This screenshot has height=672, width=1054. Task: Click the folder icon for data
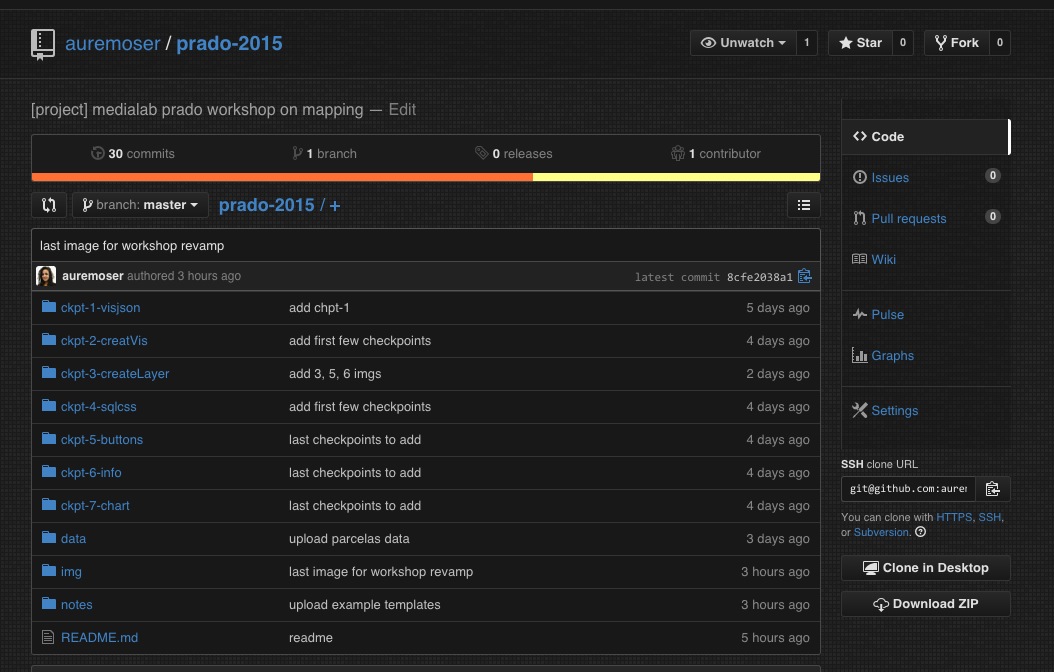48,538
